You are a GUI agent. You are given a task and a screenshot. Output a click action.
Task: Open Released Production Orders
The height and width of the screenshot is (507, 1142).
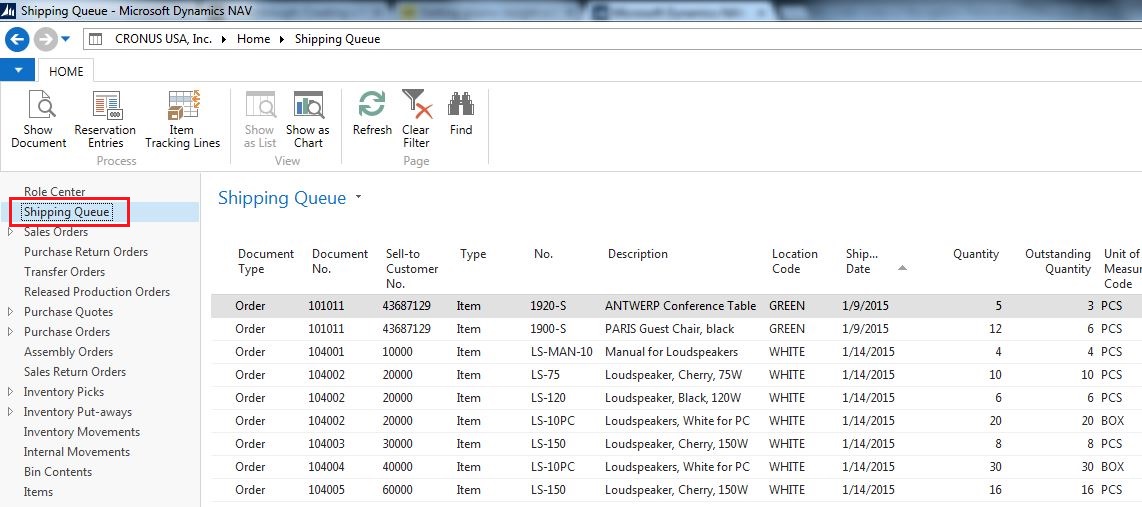[x=97, y=292]
